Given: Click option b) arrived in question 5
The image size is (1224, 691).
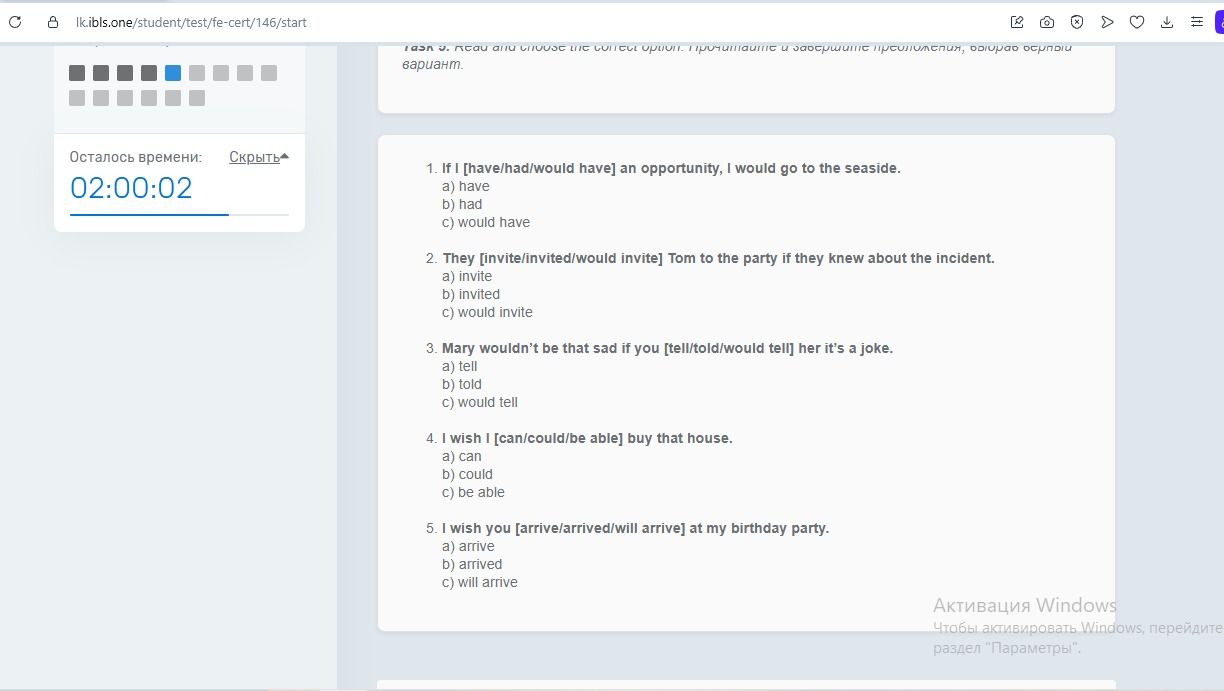Looking at the screenshot, I should 472,564.
